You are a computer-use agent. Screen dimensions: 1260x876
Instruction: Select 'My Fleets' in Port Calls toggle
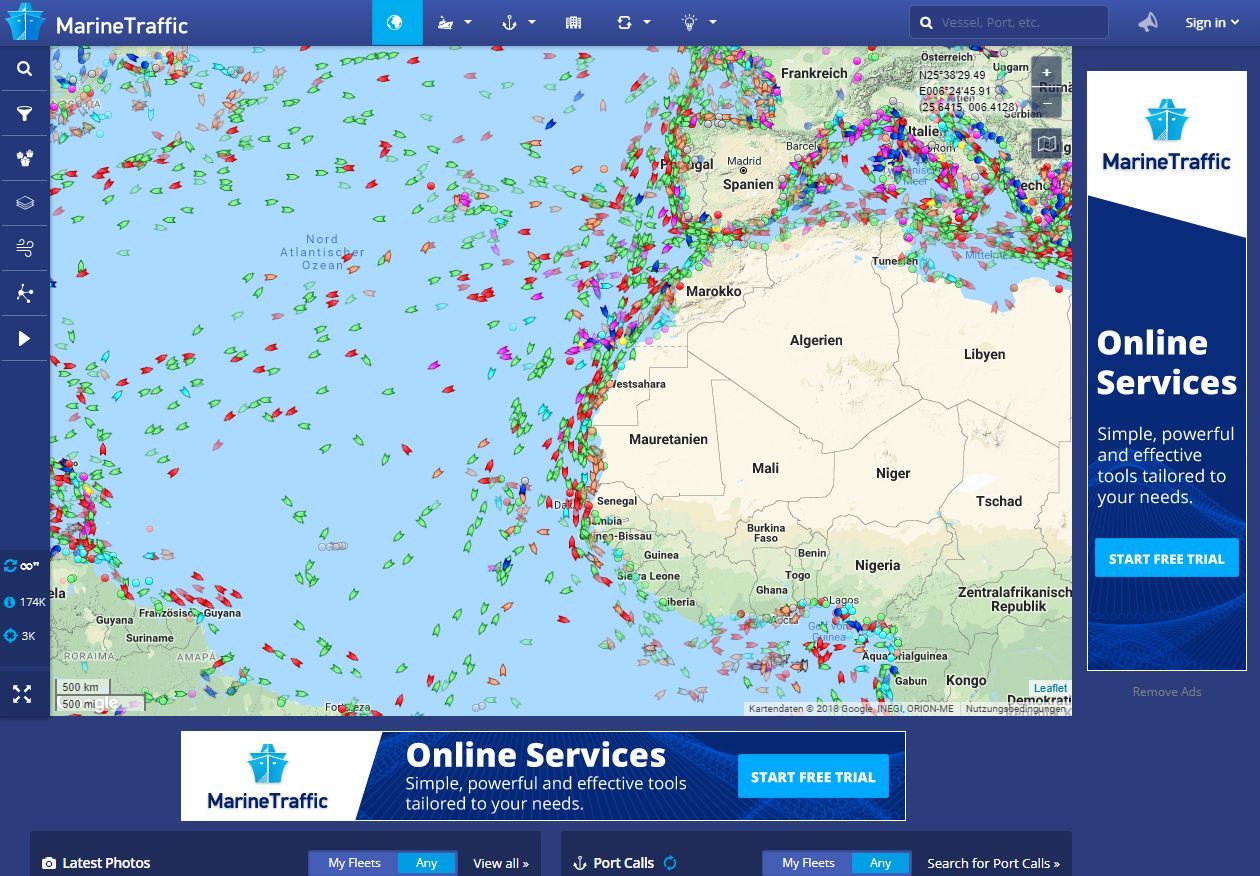[806, 863]
